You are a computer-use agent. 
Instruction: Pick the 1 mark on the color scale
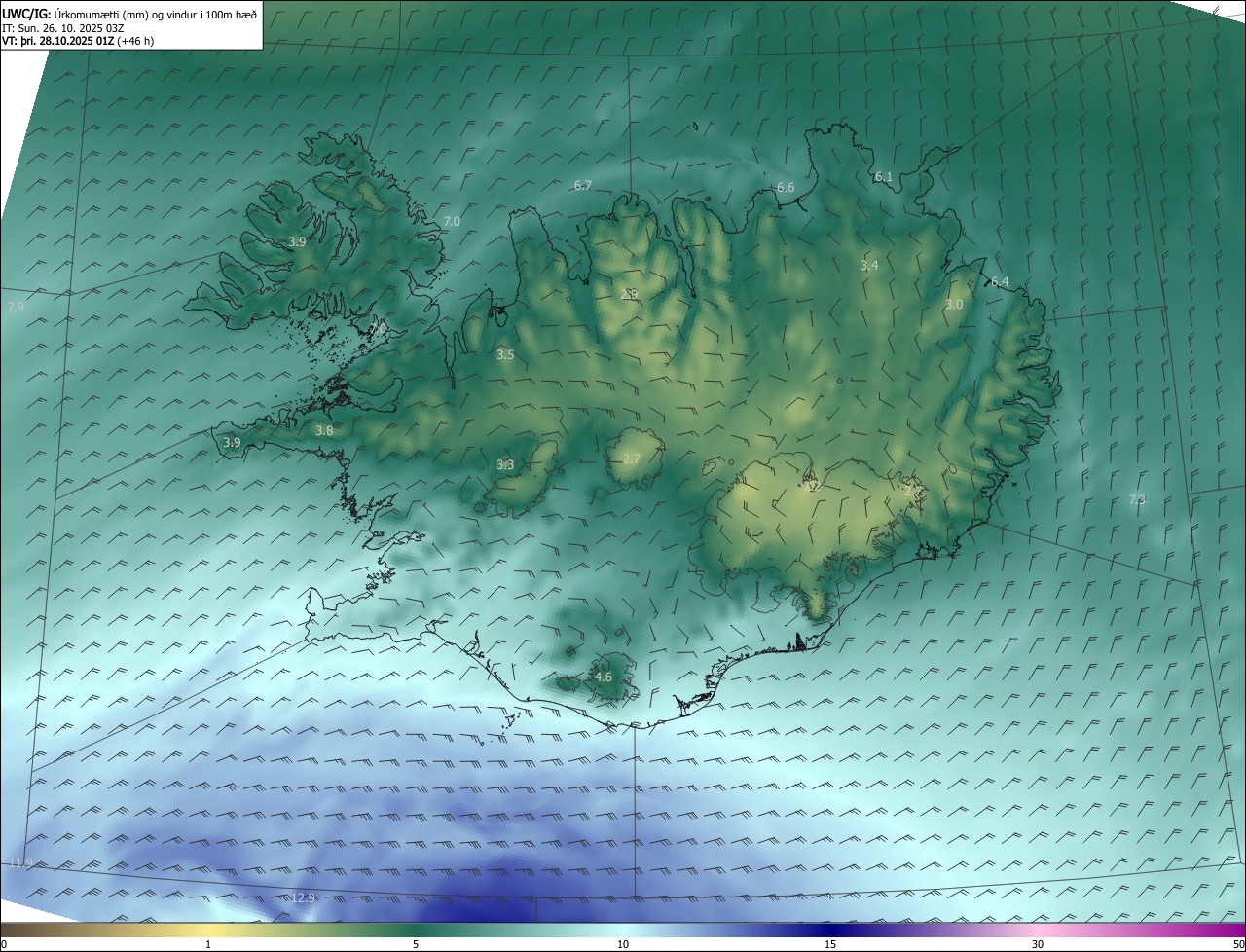tap(208, 944)
